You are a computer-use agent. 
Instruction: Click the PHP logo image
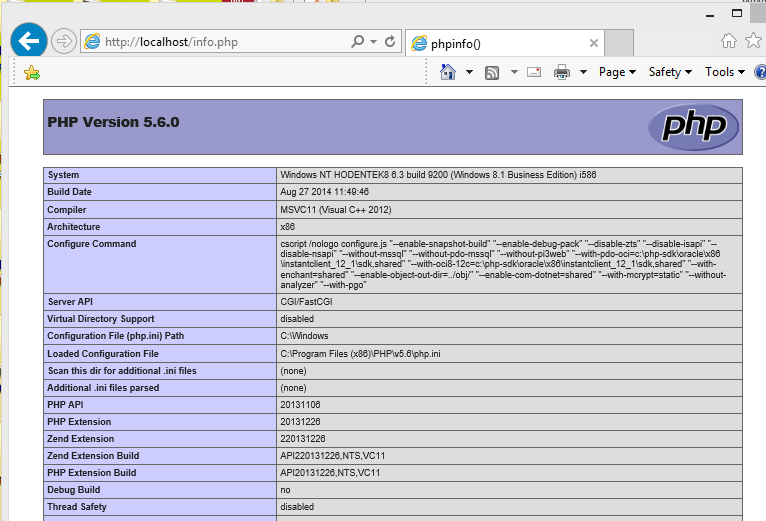pyautogui.click(x=694, y=127)
